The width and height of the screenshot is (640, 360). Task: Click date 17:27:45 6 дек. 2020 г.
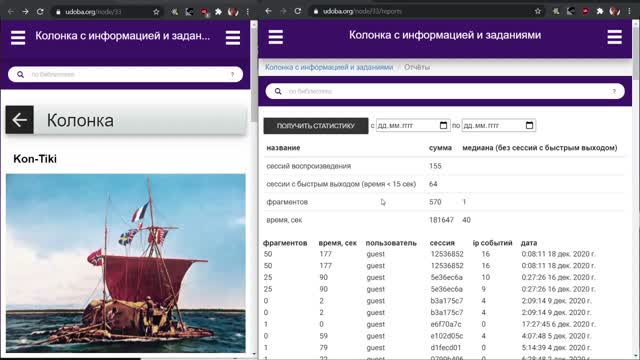(x=558, y=324)
